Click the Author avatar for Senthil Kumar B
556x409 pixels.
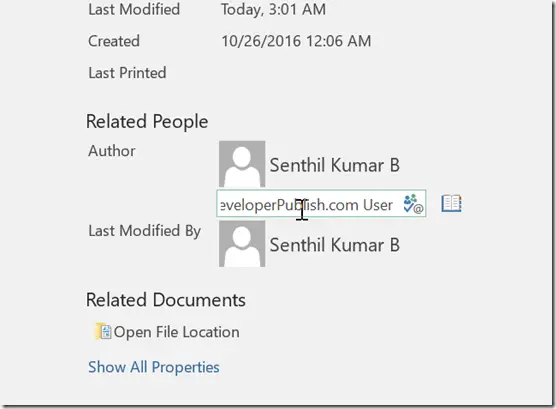pos(242,164)
